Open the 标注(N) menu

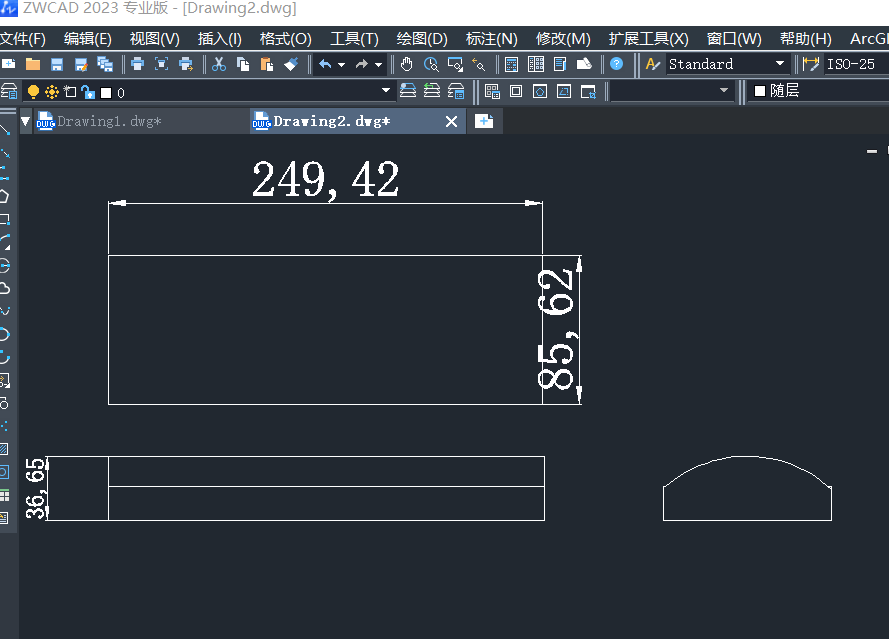(x=492, y=39)
